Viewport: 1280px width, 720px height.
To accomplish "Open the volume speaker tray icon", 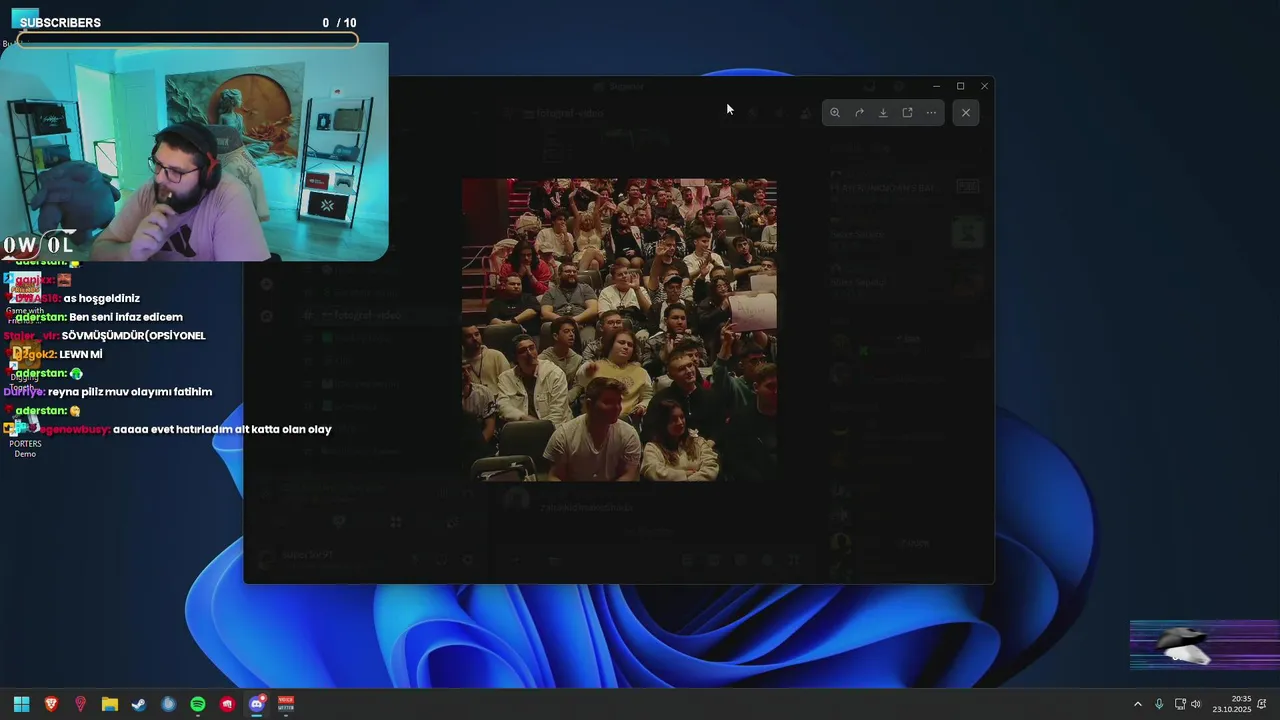I will 1196,704.
